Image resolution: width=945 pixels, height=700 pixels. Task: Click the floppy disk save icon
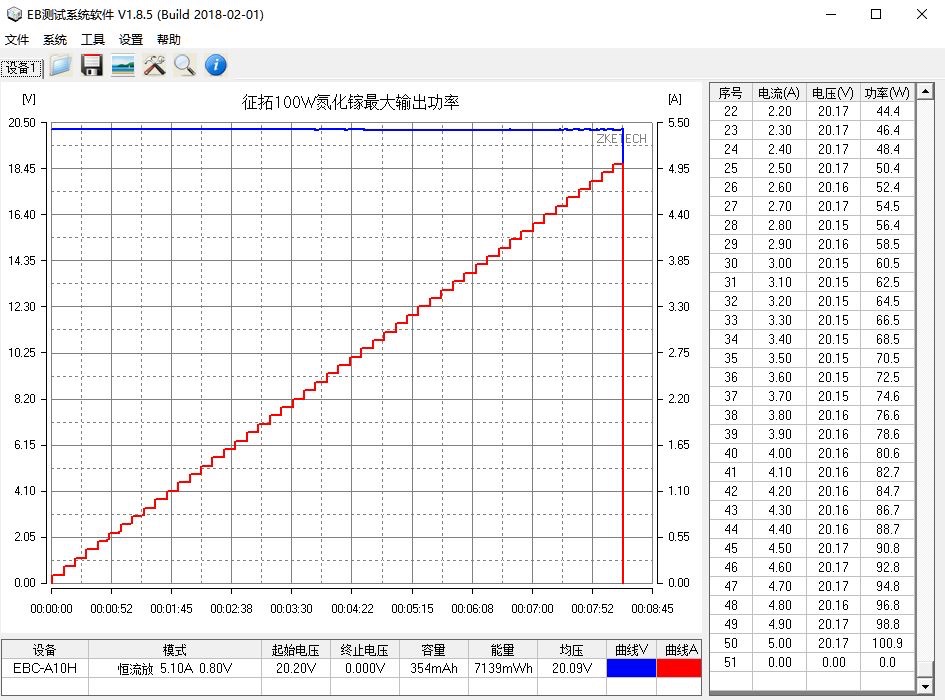(92, 66)
